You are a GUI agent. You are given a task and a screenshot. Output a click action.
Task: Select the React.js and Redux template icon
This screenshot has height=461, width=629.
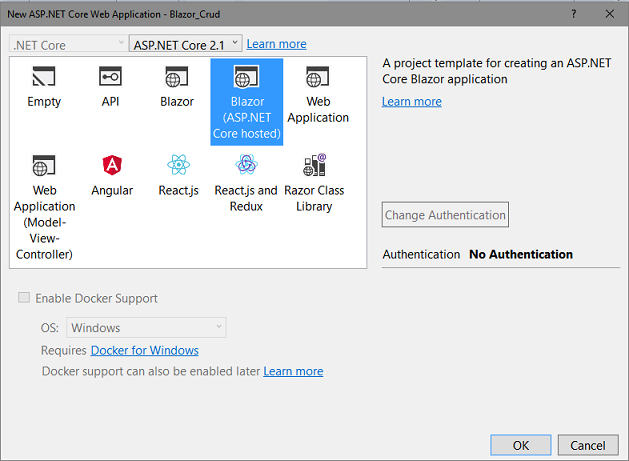coord(246,164)
